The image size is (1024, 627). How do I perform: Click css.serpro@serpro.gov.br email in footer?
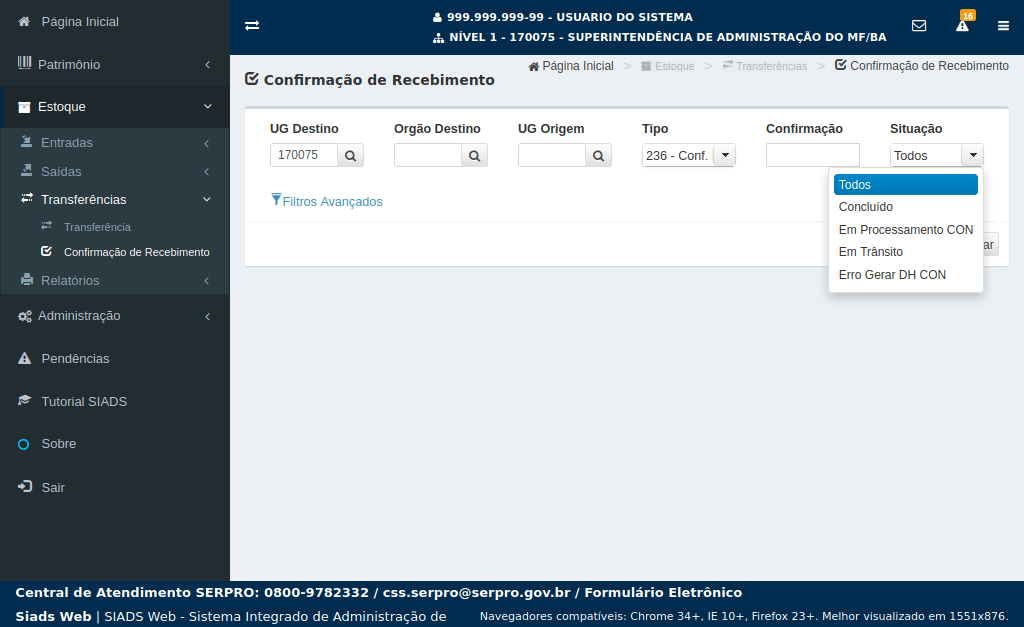coord(477,592)
